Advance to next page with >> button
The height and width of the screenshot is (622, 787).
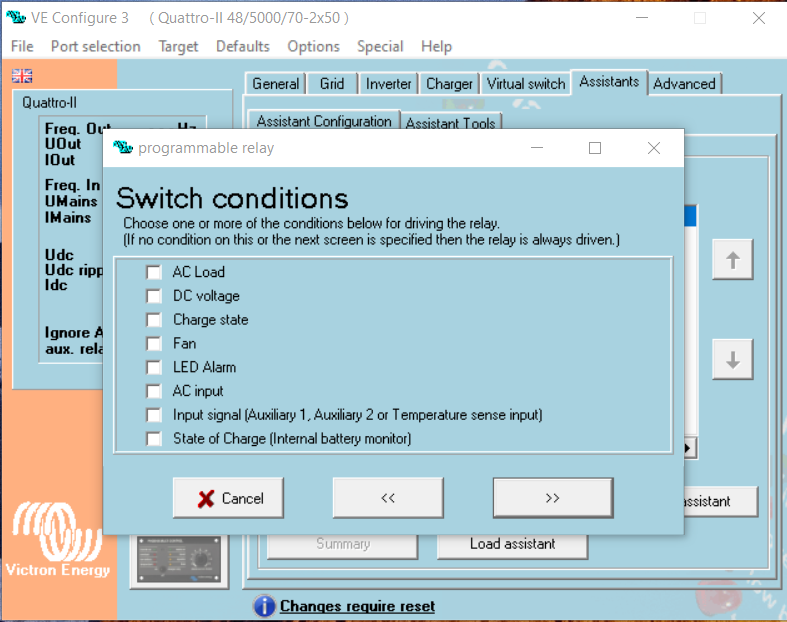pyautogui.click(x=553, y=498)
